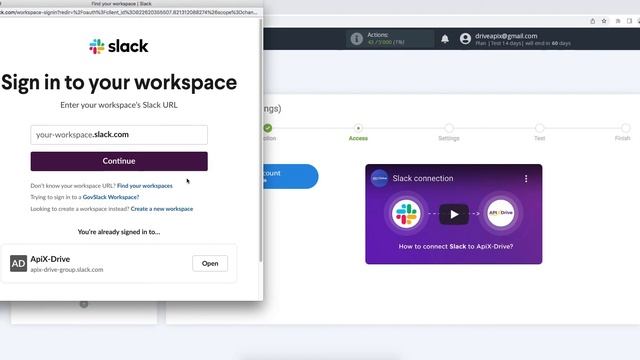Click the purple Continue button
This screenshot has height=360, width=640.
click(x=119, y=161)
